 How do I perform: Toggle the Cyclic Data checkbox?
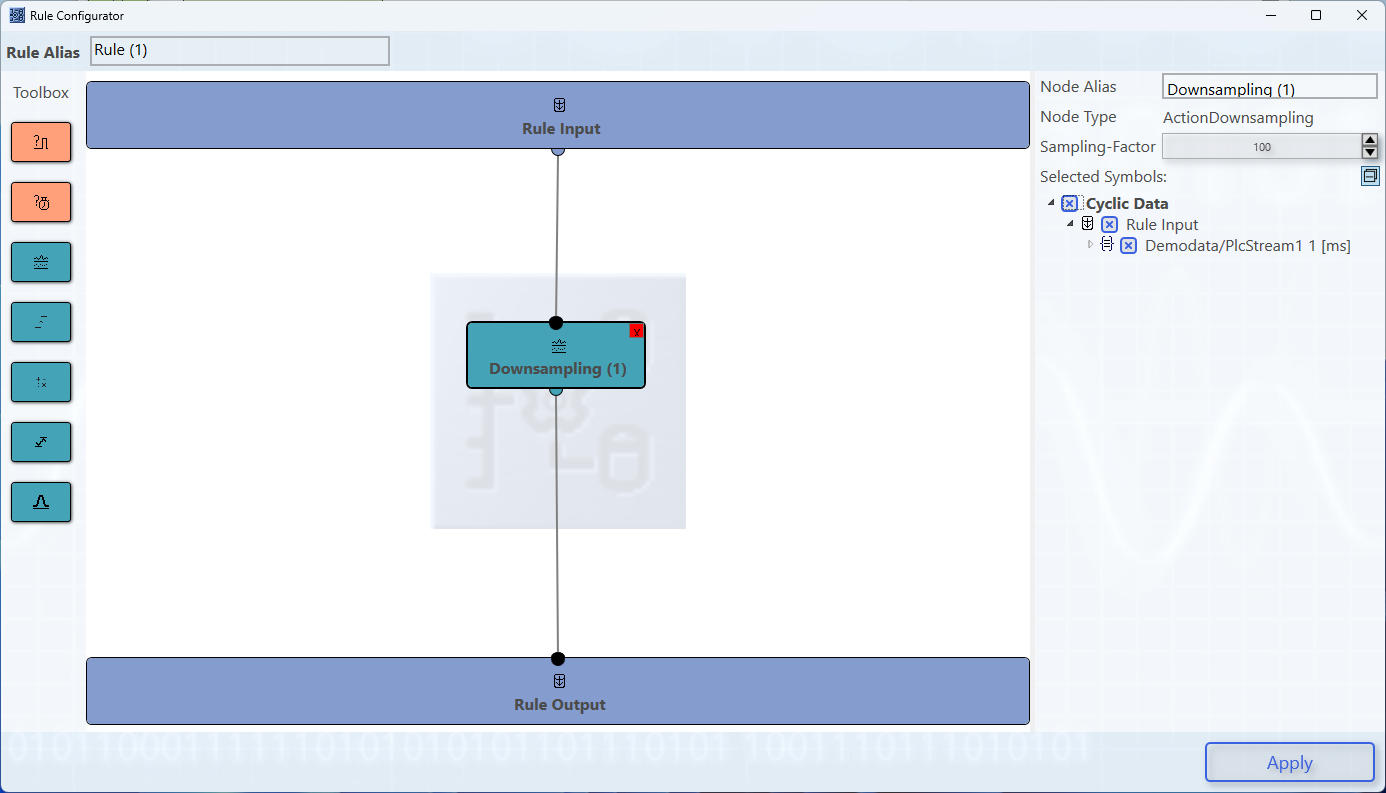1070,204
